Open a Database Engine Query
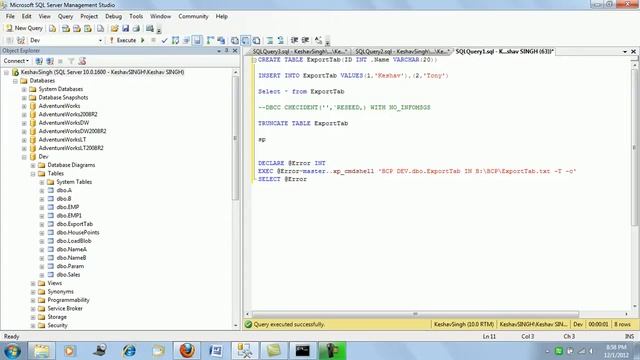640x360 pixels. (x=53, y=29)
